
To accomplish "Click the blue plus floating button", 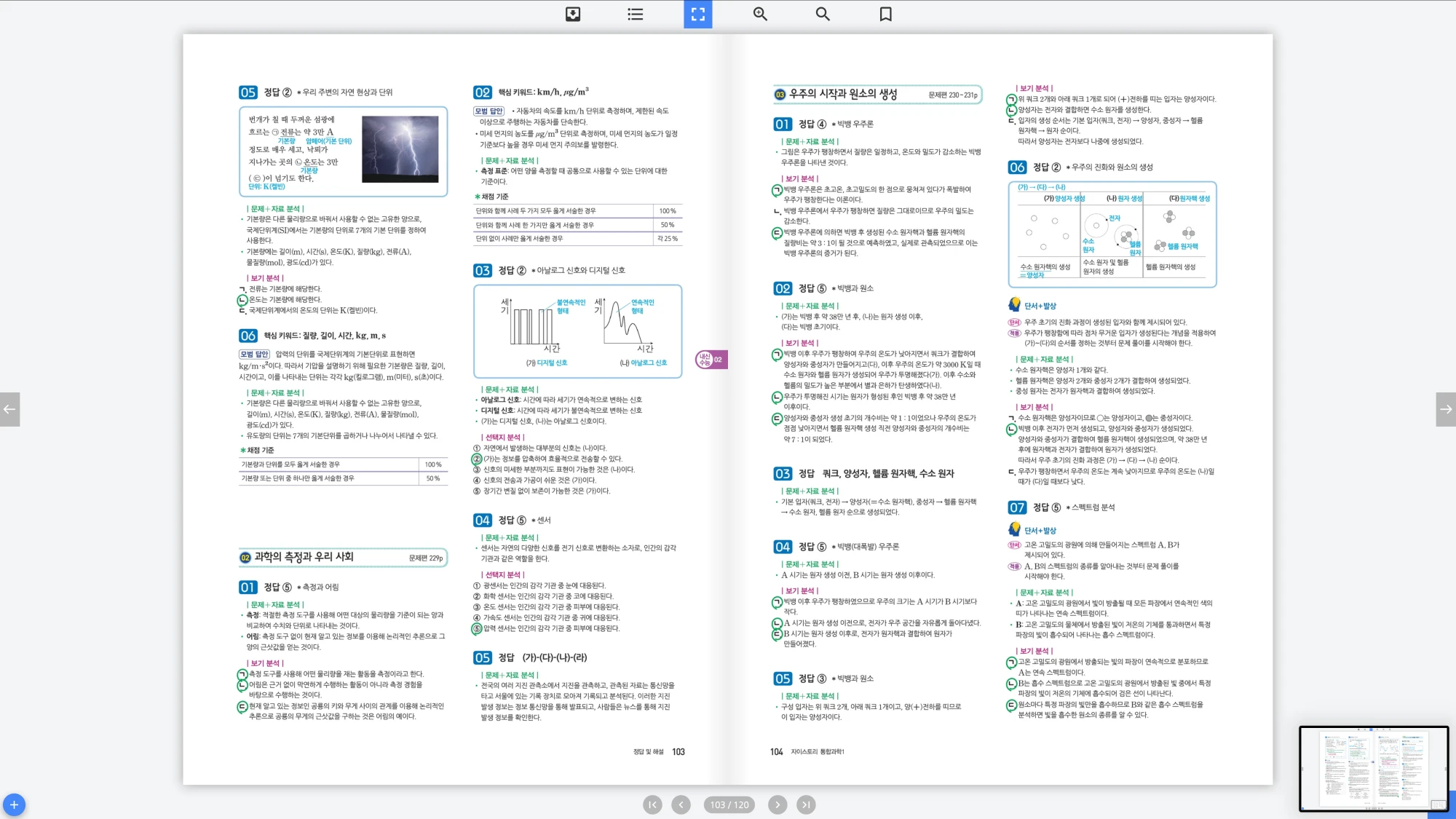I will pyautogui.click(x=14, y=804).
